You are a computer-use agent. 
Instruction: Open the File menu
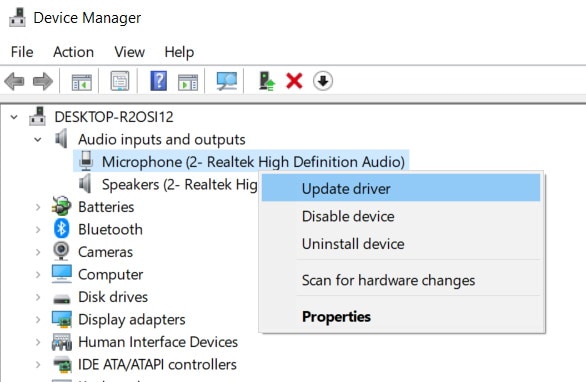(x=22, y=52)
